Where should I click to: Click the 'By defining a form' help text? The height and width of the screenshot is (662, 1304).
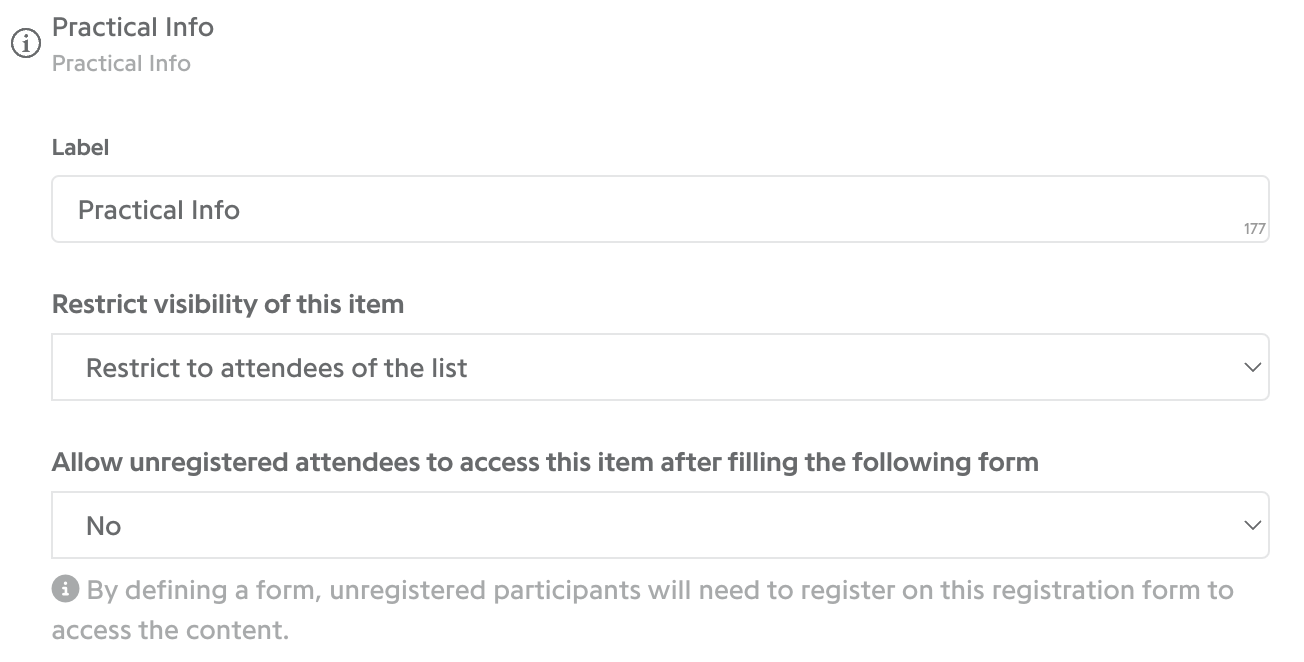(x=660, y=590)
